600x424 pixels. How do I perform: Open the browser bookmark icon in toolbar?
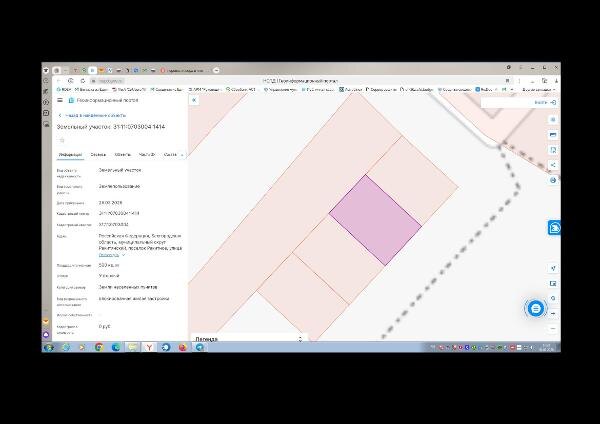tap(507, 81)
